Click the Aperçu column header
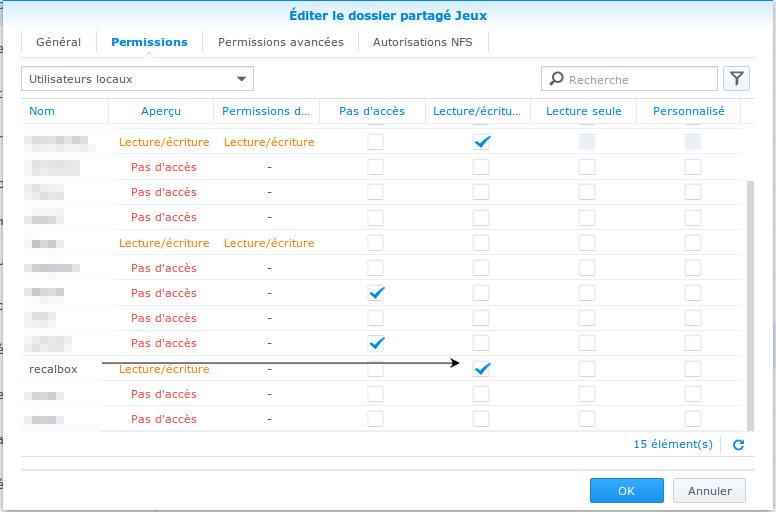Image resolution: width=776 pixels, height=512 pixels. (161, 111)
